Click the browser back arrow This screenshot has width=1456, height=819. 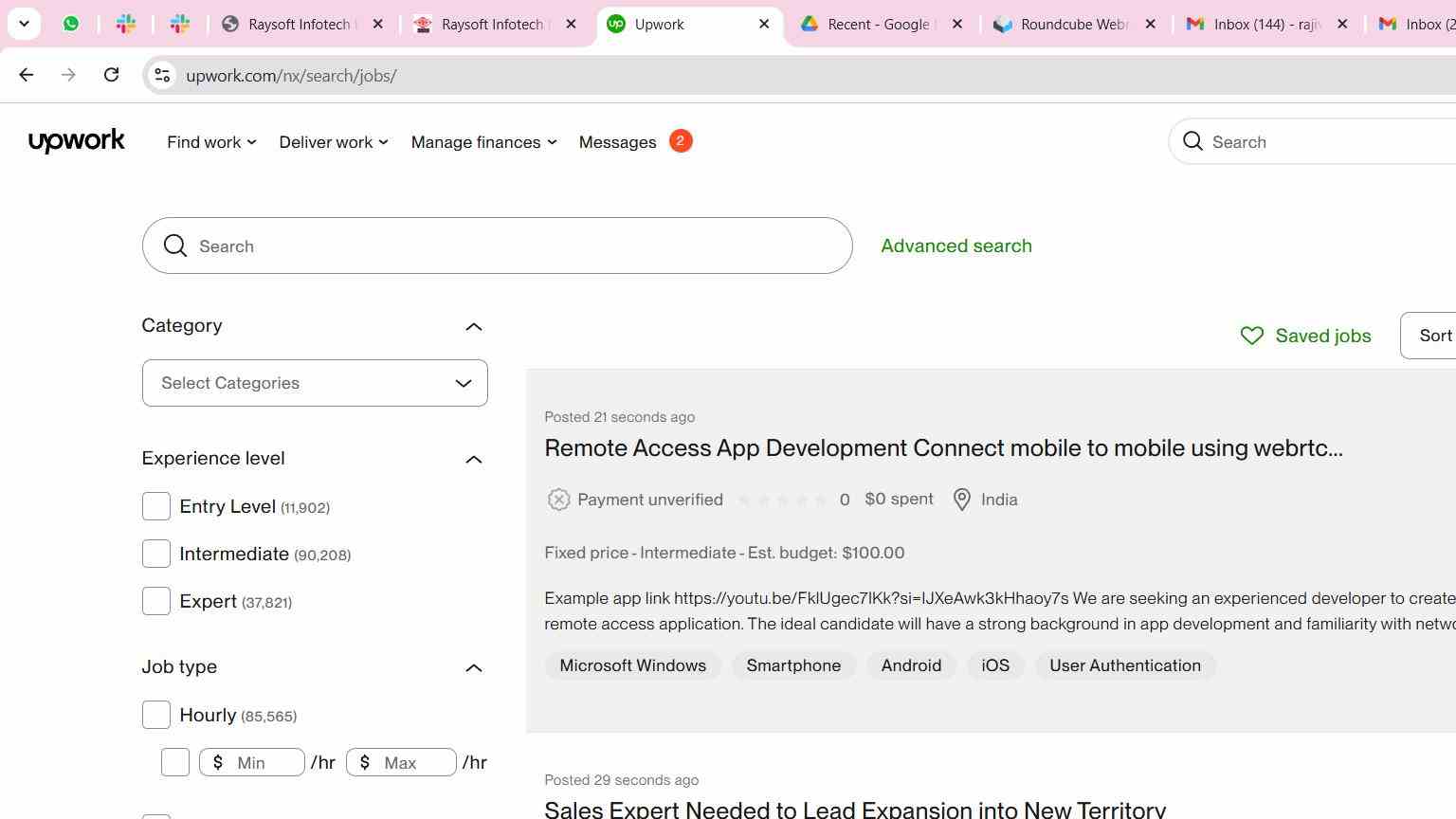(27, 75)
